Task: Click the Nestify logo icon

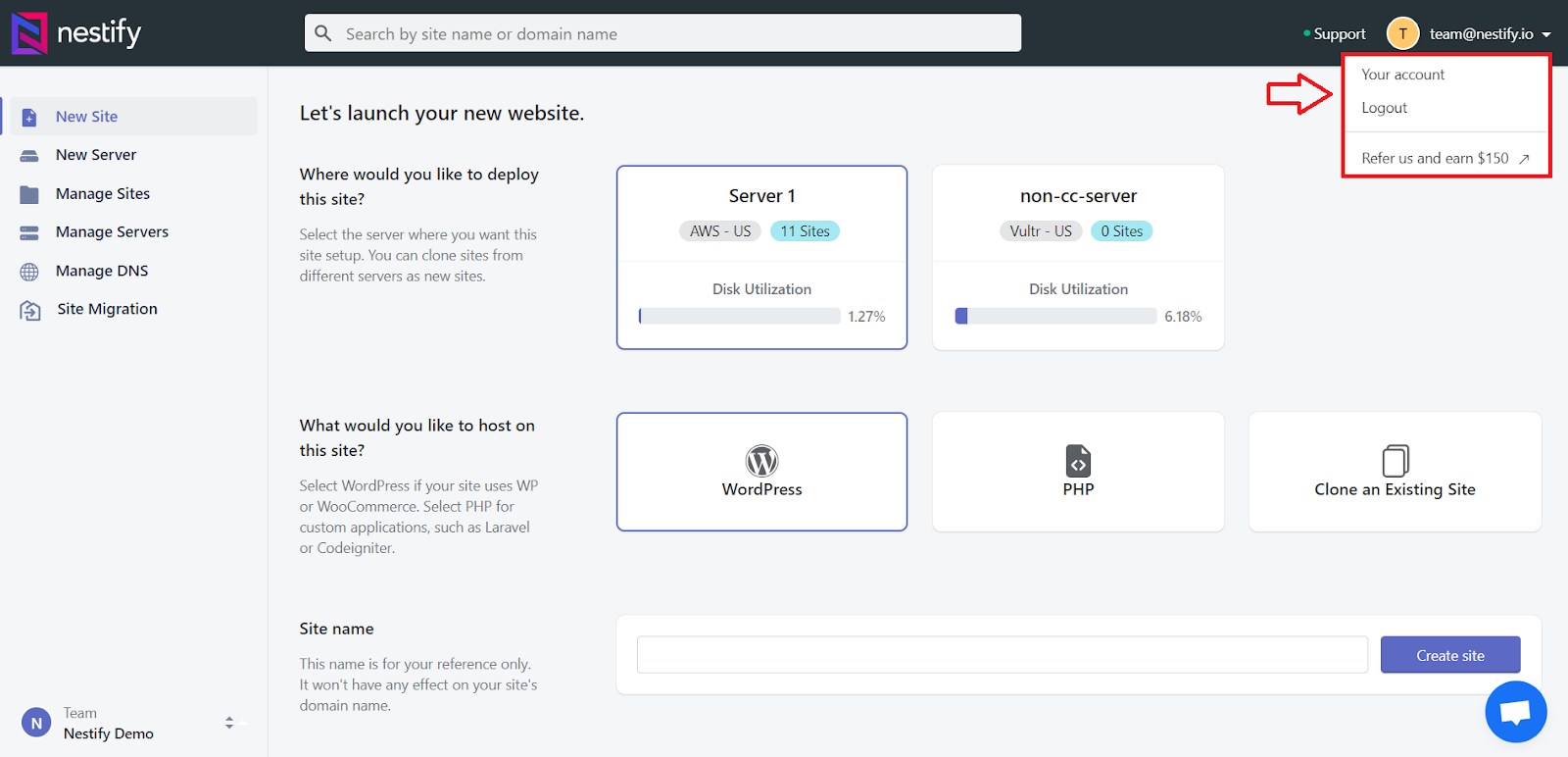Action: click(28, 32)
